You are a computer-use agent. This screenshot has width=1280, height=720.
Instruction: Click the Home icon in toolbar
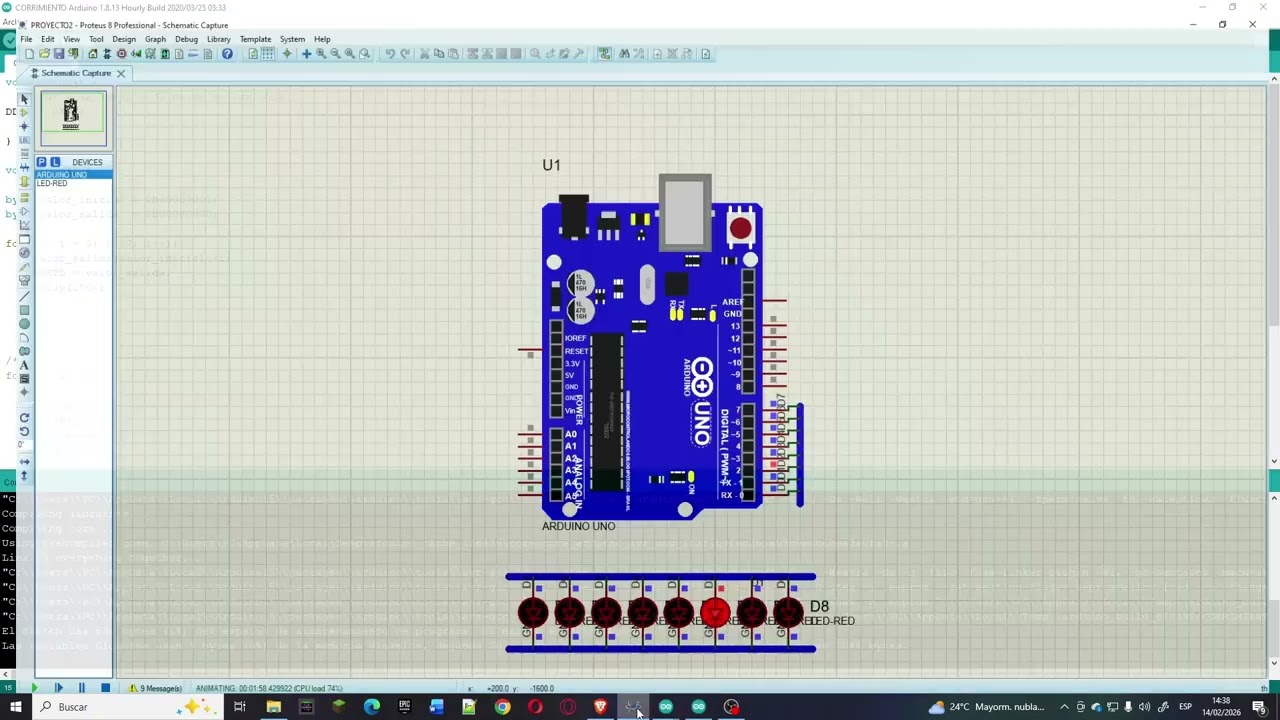coord(92,54)
